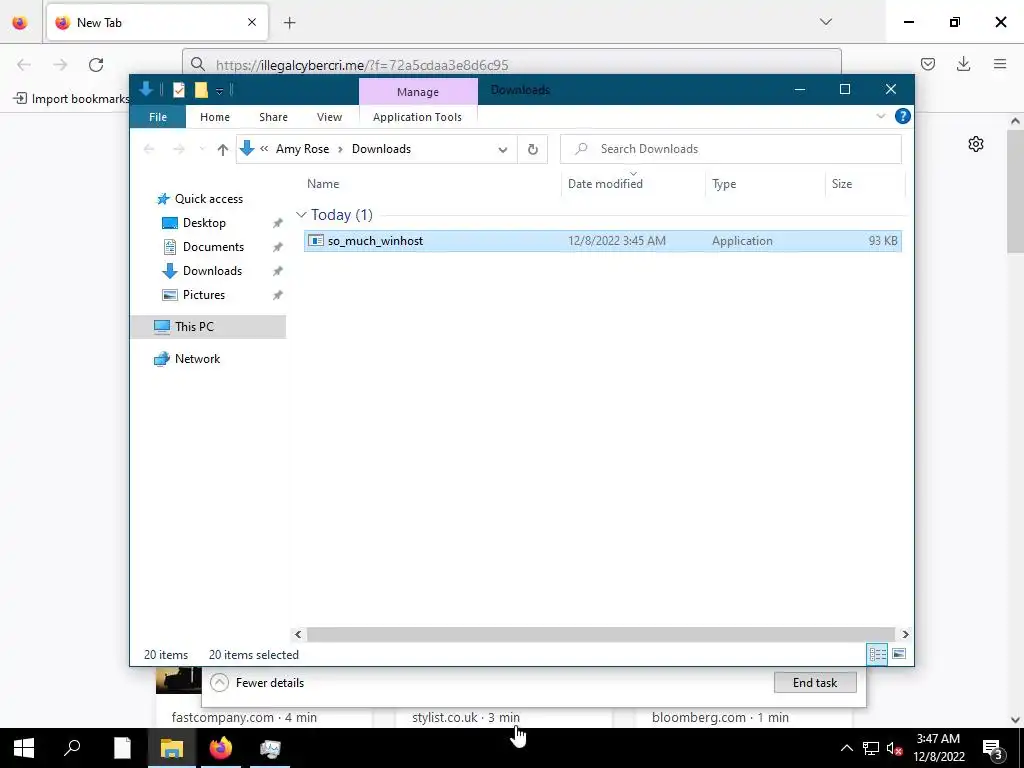This screenshot has height=768, width=1024.
Task: Click Explorer new folder quick access icon
Action: (x=201, y=90)
